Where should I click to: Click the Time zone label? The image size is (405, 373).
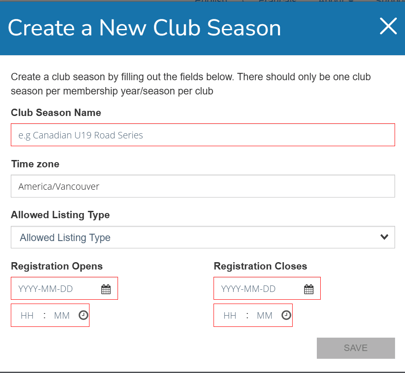[x=35, y=164]
